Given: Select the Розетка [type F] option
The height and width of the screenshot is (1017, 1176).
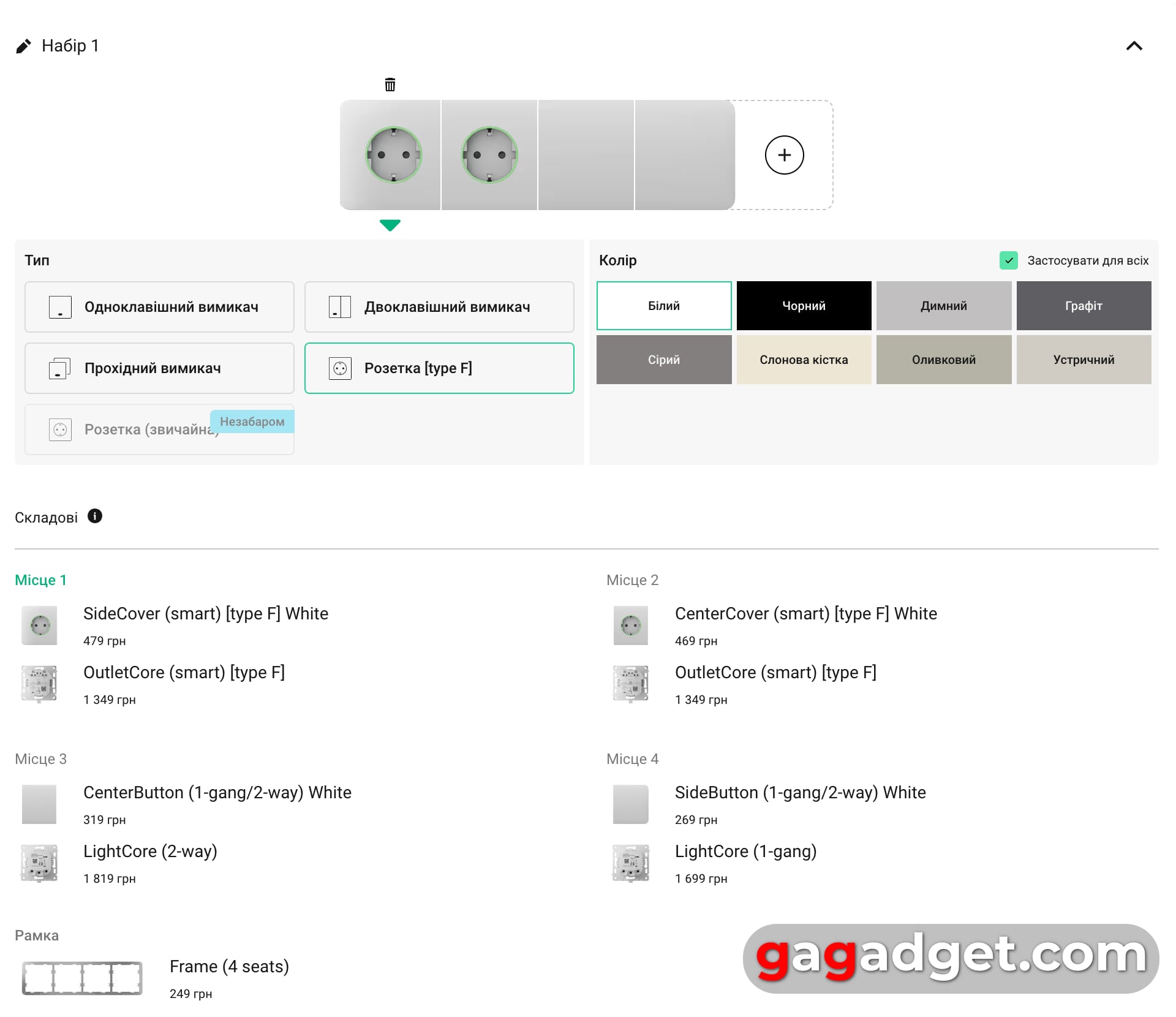Looking at the screenshot, I should 439,368.
